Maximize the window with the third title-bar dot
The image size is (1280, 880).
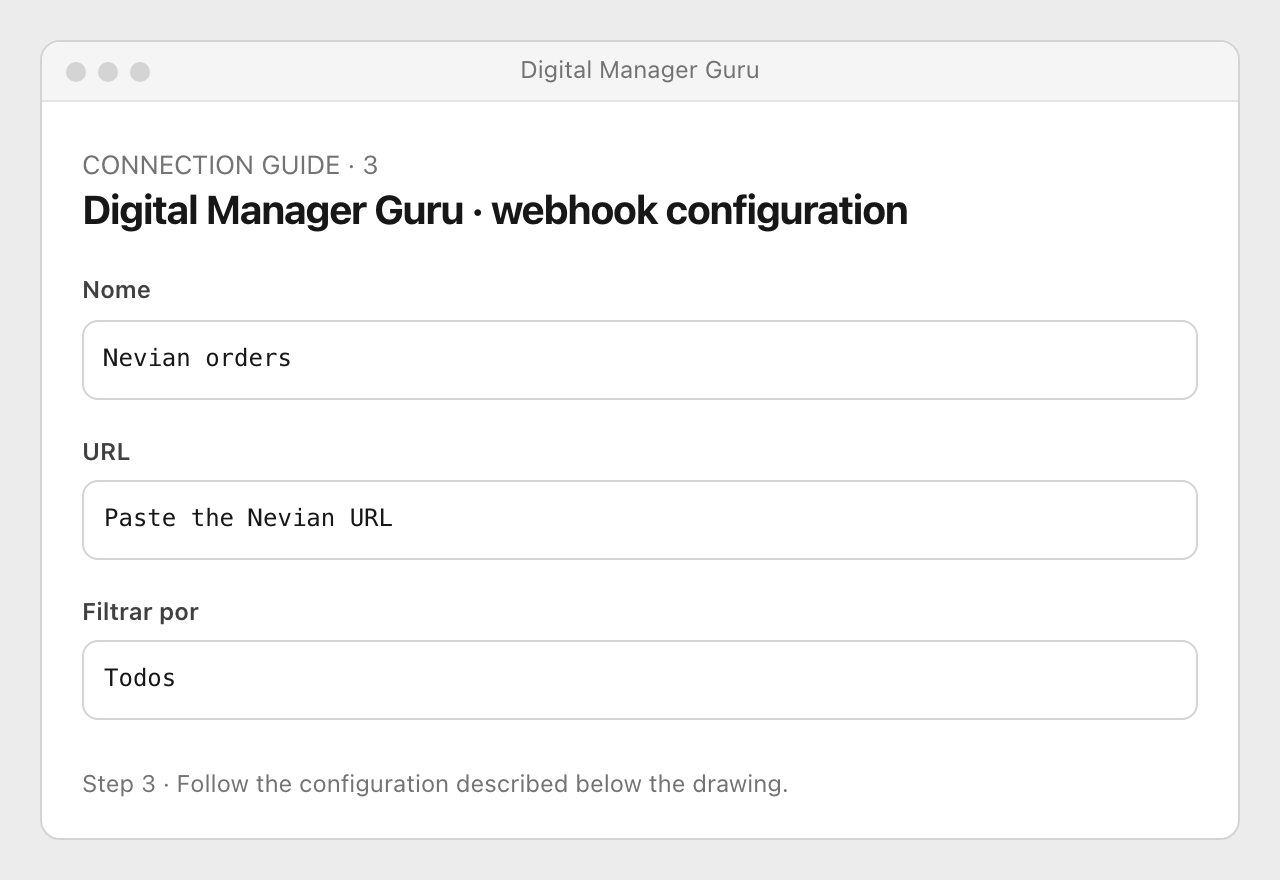coord(140,72)
